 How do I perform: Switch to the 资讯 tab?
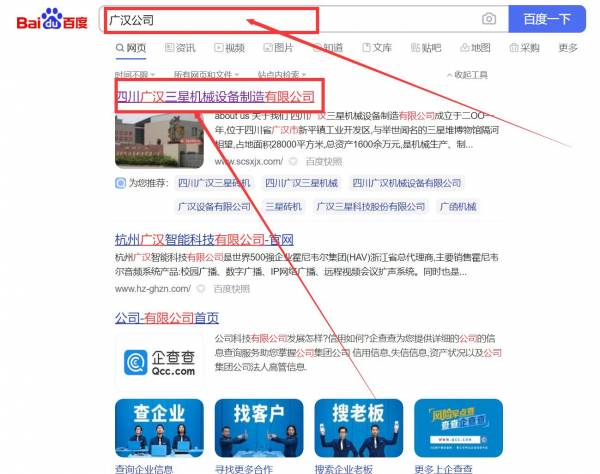tap(180, 48)
